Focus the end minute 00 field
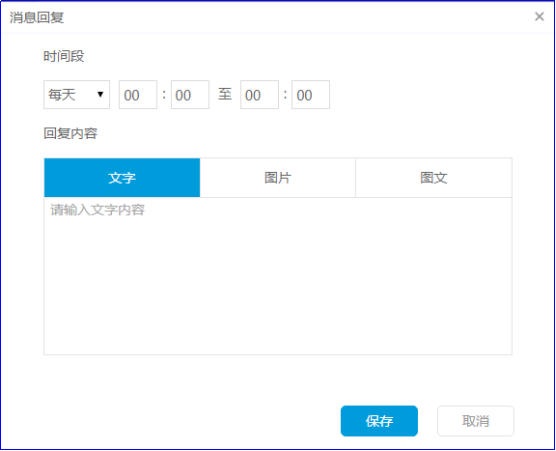The width and height of the screenshot is (556, 451). click(x=311, y=95)
